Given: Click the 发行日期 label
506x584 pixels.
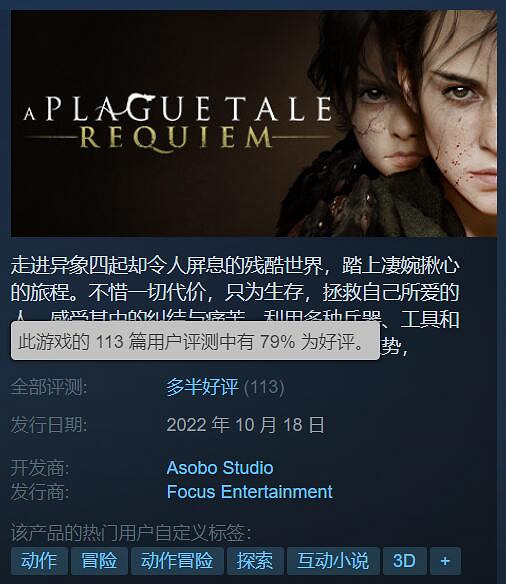Looking at the screenshot, I should pos(49,425).
